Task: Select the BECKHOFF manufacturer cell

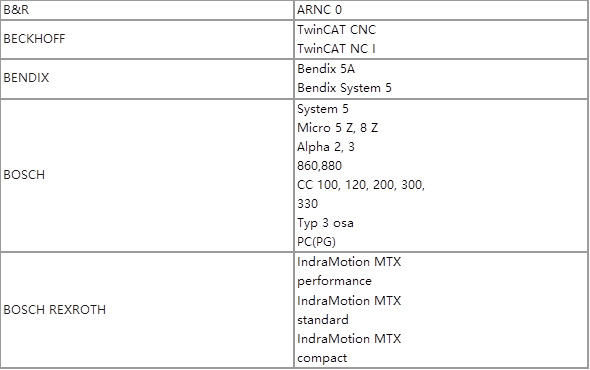Action: [147, 39]
